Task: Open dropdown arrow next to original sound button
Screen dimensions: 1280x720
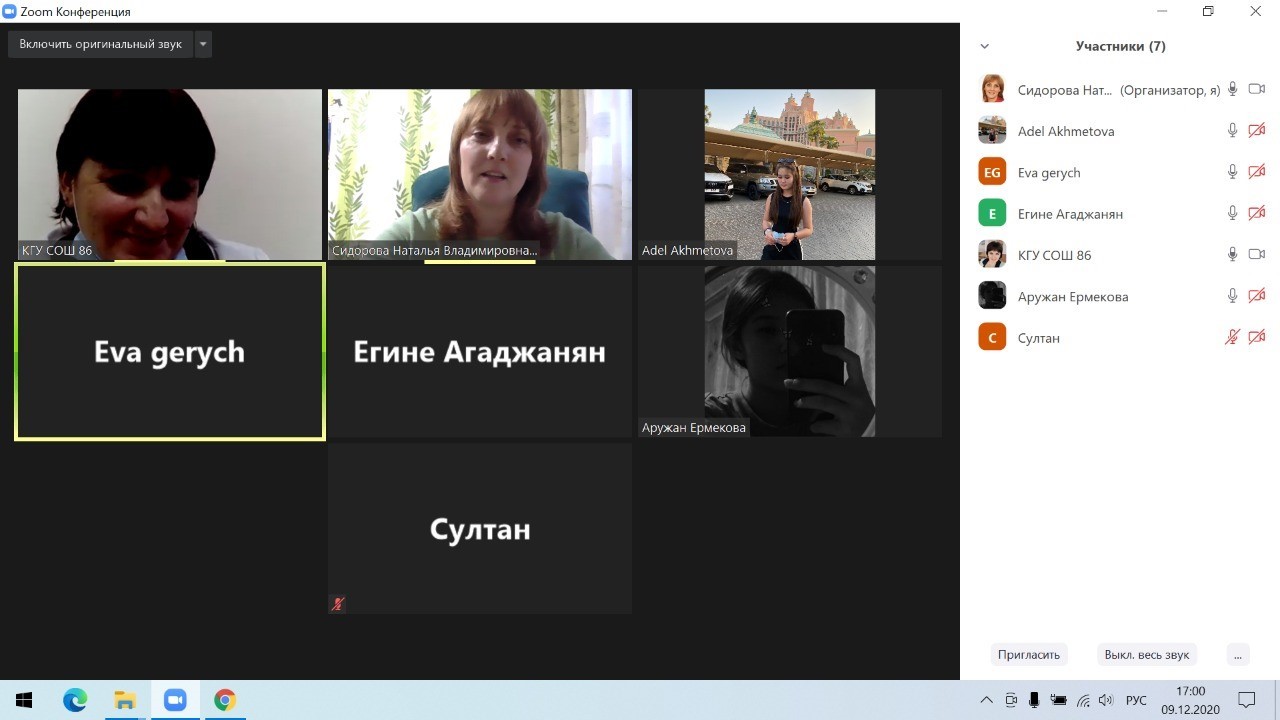Action: (x=203, y=44)
